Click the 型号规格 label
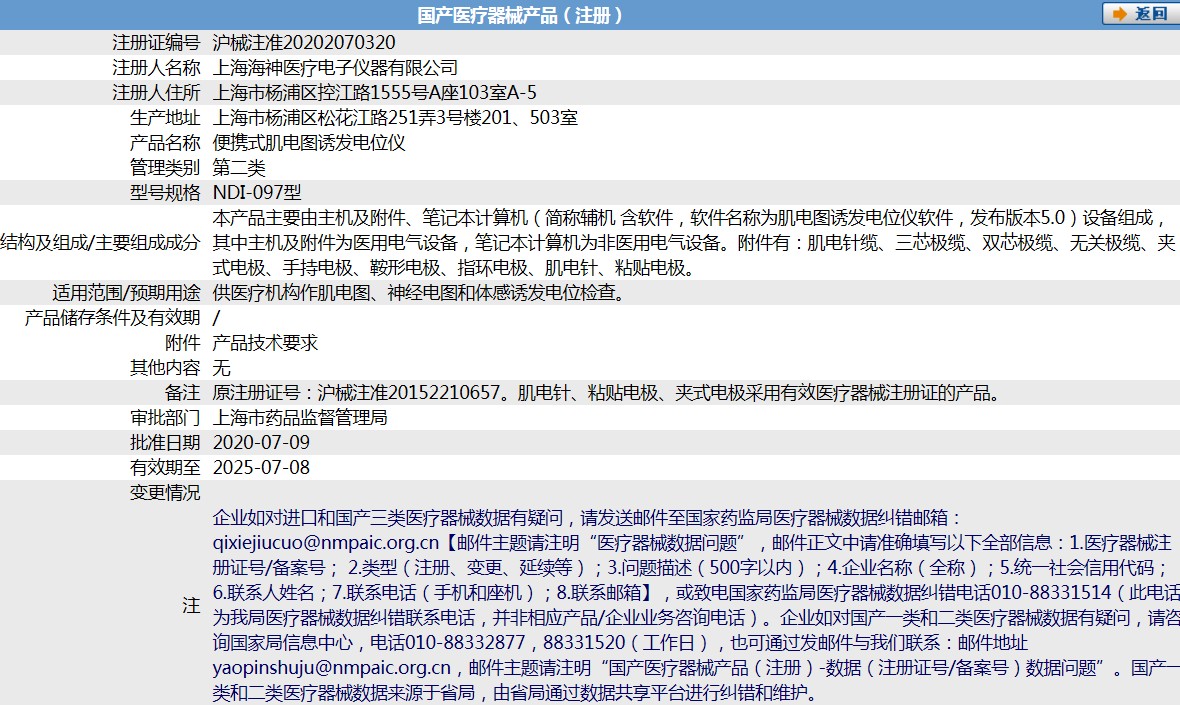Screen dimensions: 1180x705 pyautogui.click(x=166, y=192)
